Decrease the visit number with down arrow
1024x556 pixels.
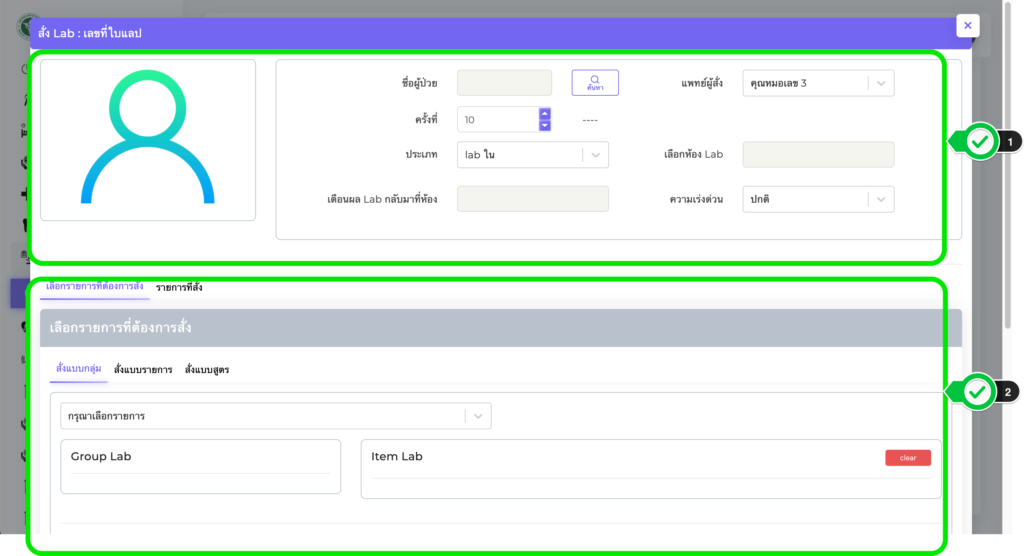coord(545,125)
